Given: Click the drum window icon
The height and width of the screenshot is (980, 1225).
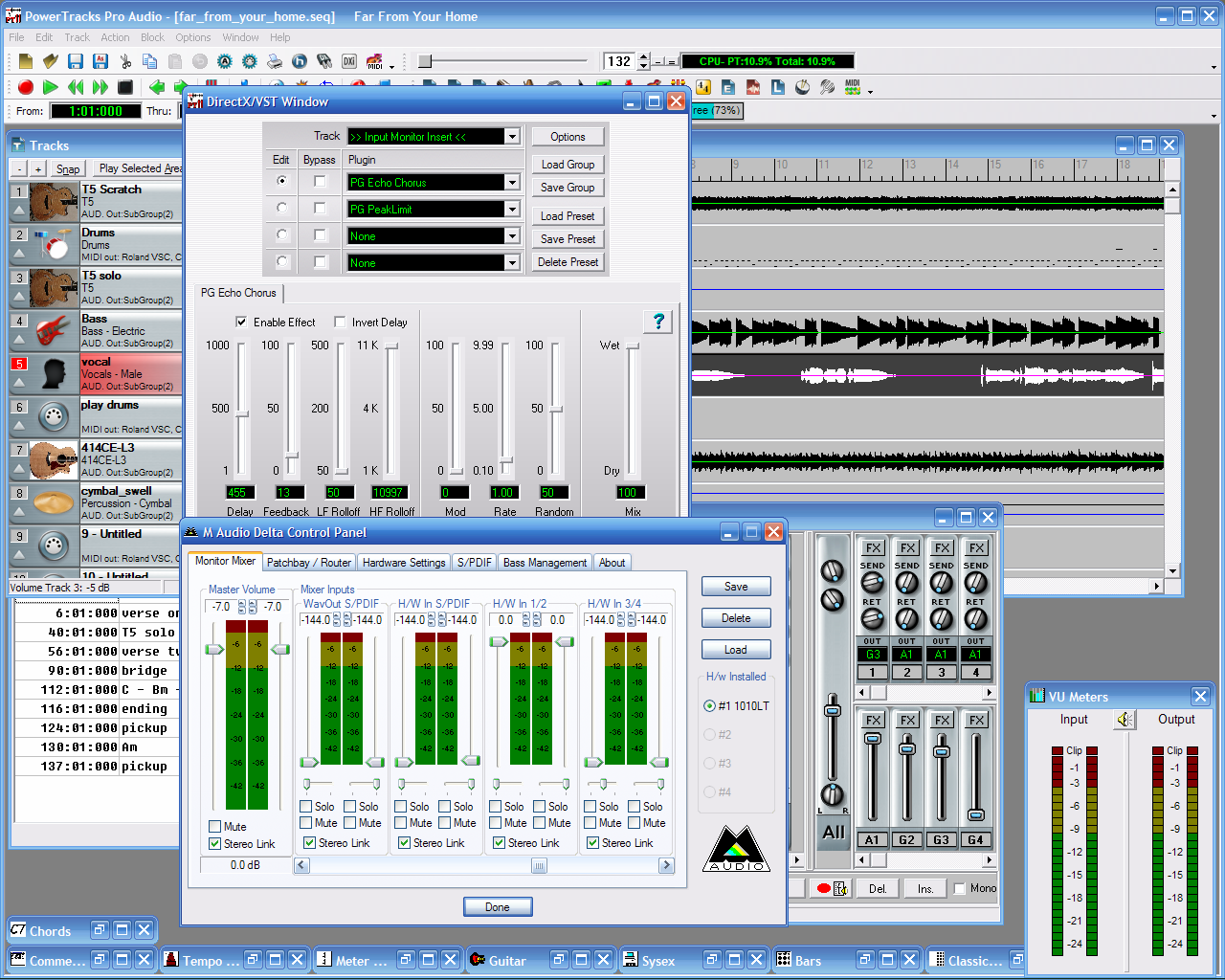Looking at the screenshot, I should click(x=802, y=87).
